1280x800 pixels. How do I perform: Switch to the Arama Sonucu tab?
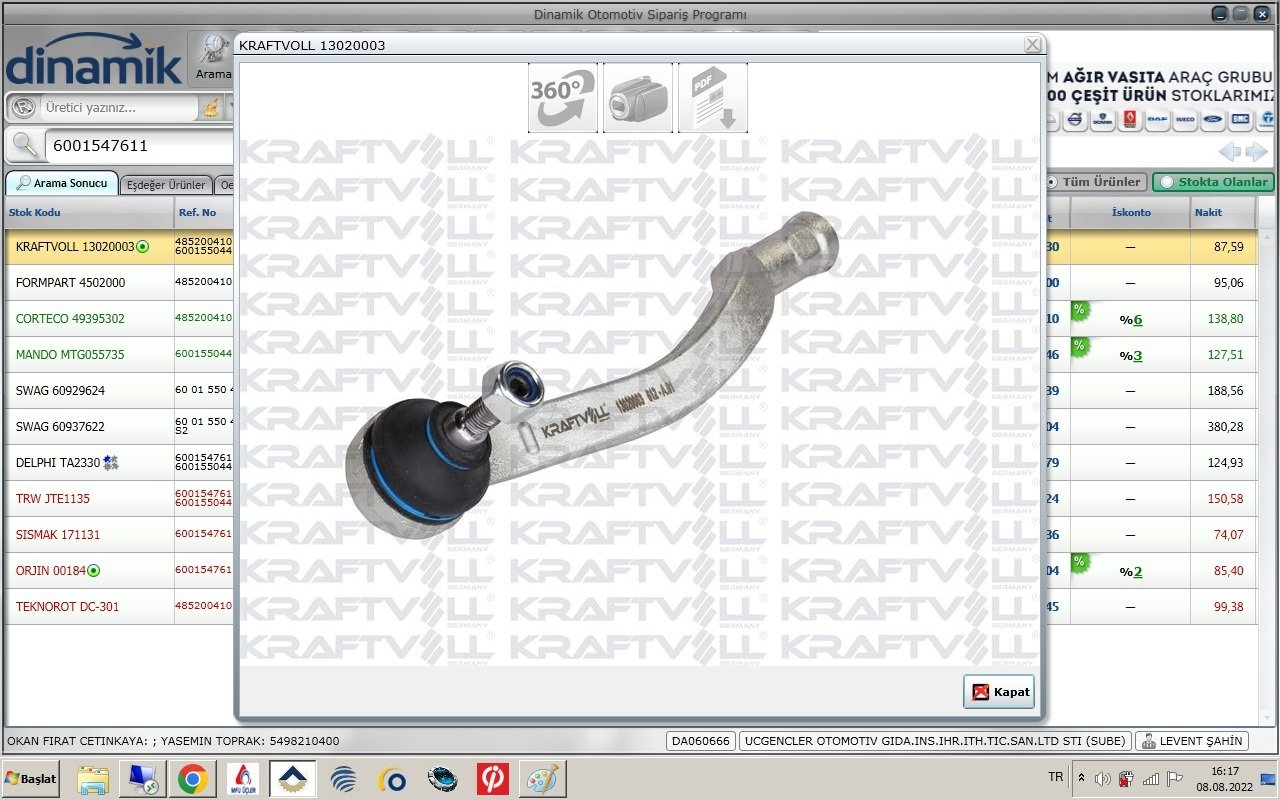[61, 184]
